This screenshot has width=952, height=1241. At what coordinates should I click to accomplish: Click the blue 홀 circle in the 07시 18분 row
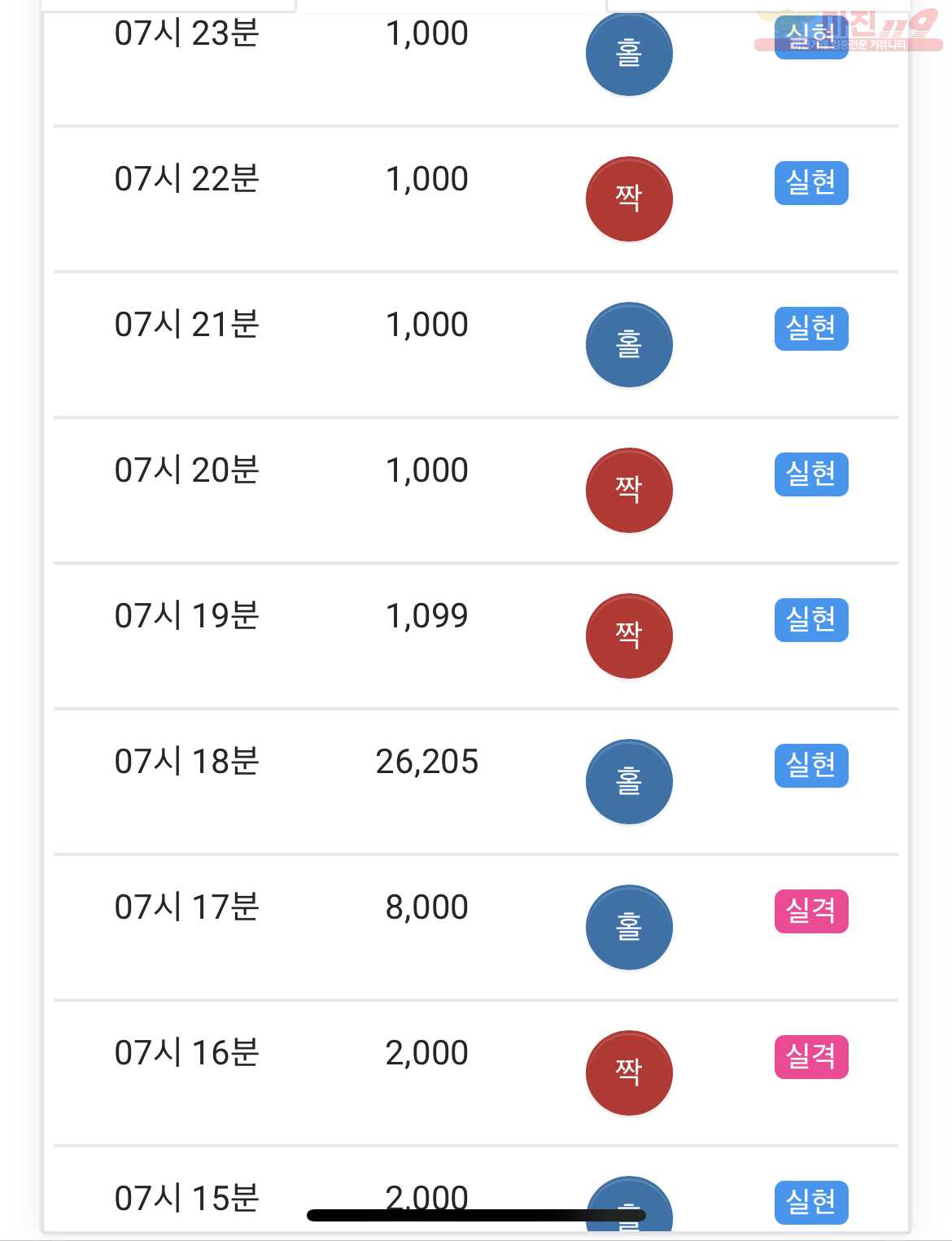[x=629, y=782]
